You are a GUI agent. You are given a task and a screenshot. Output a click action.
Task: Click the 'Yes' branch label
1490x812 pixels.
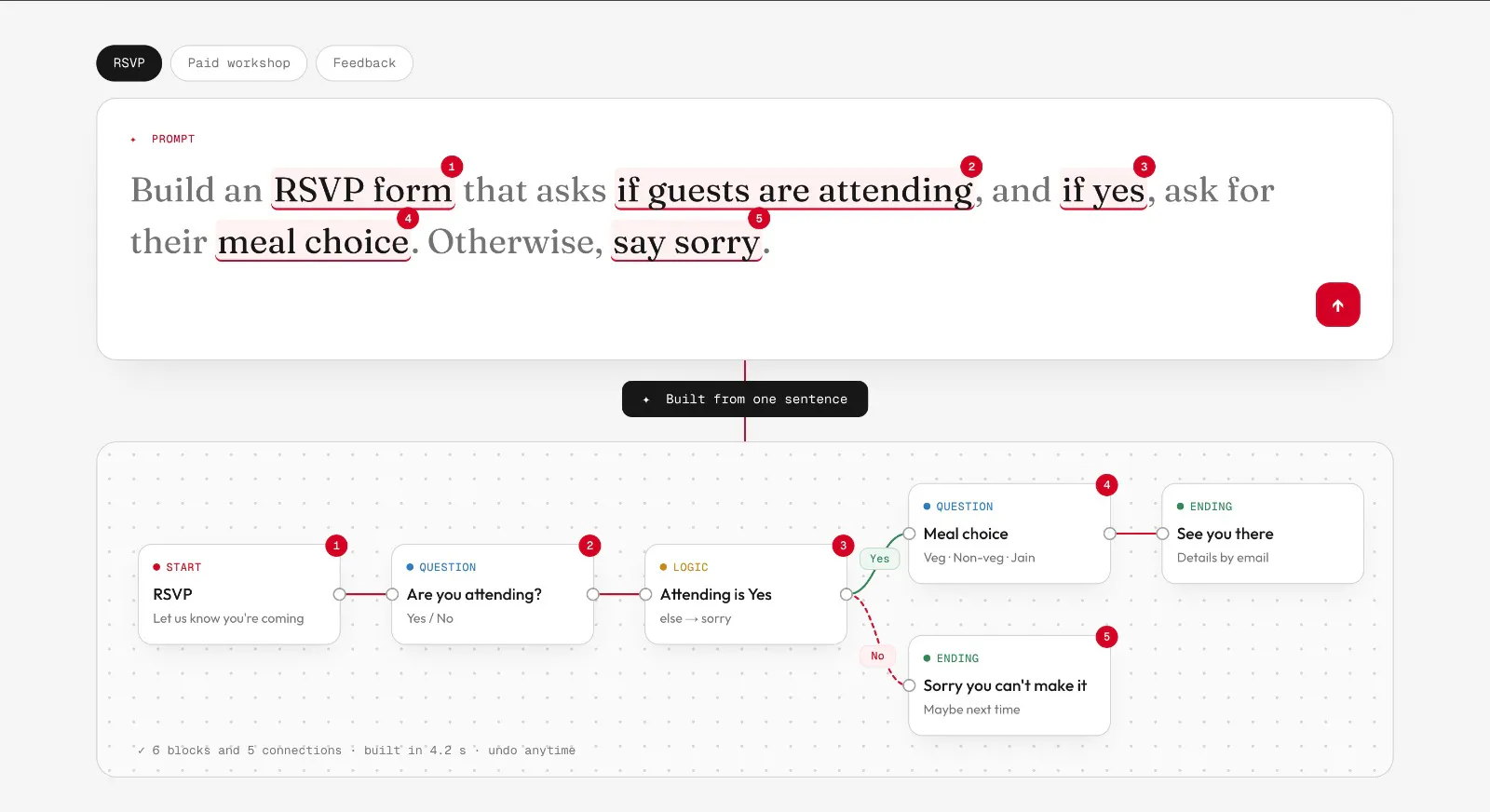coord(880,559)
